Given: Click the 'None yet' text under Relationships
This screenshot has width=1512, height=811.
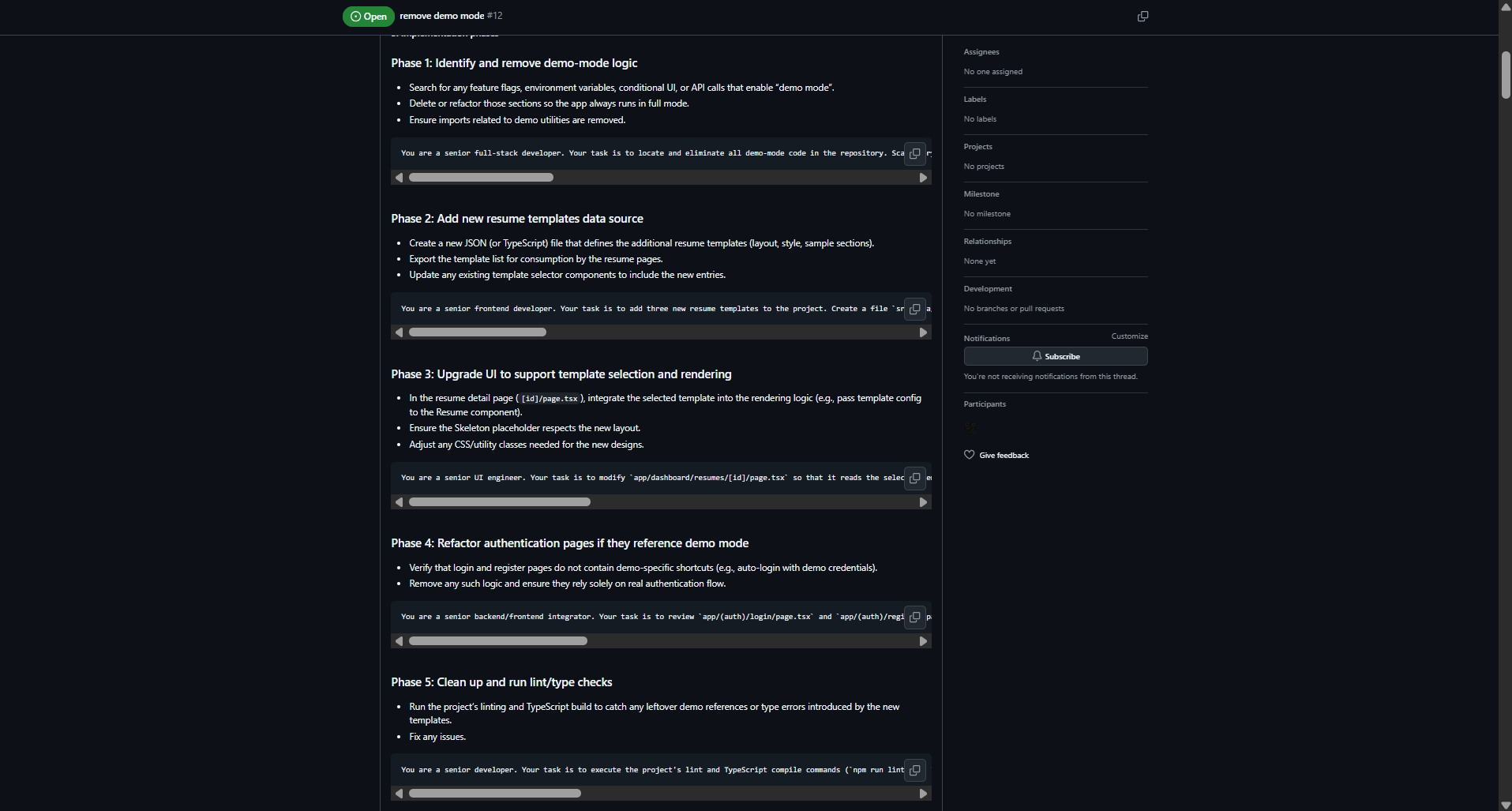Looking at the screenshot, I should (x=980, y=261).
